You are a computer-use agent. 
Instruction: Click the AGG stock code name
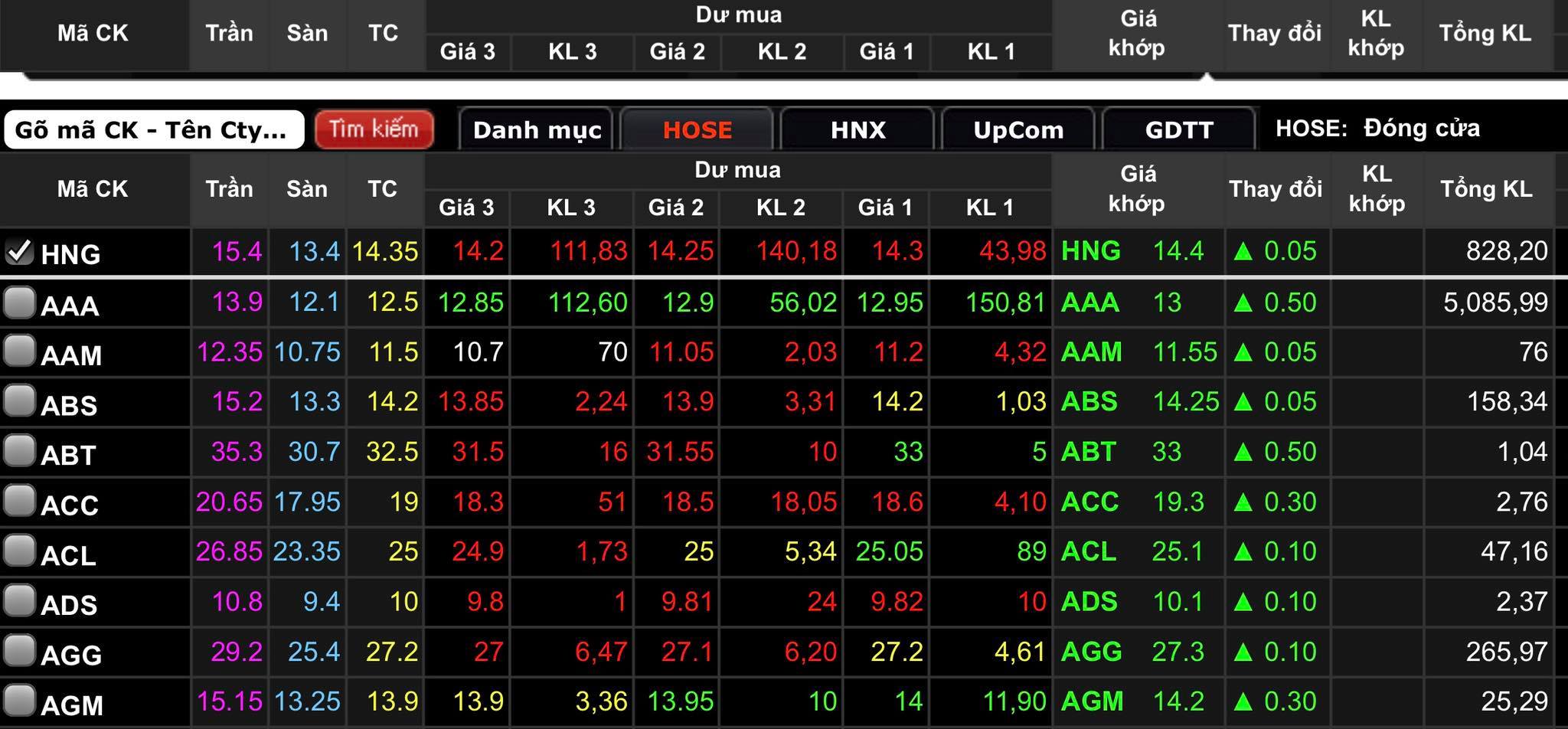[71, 655]
